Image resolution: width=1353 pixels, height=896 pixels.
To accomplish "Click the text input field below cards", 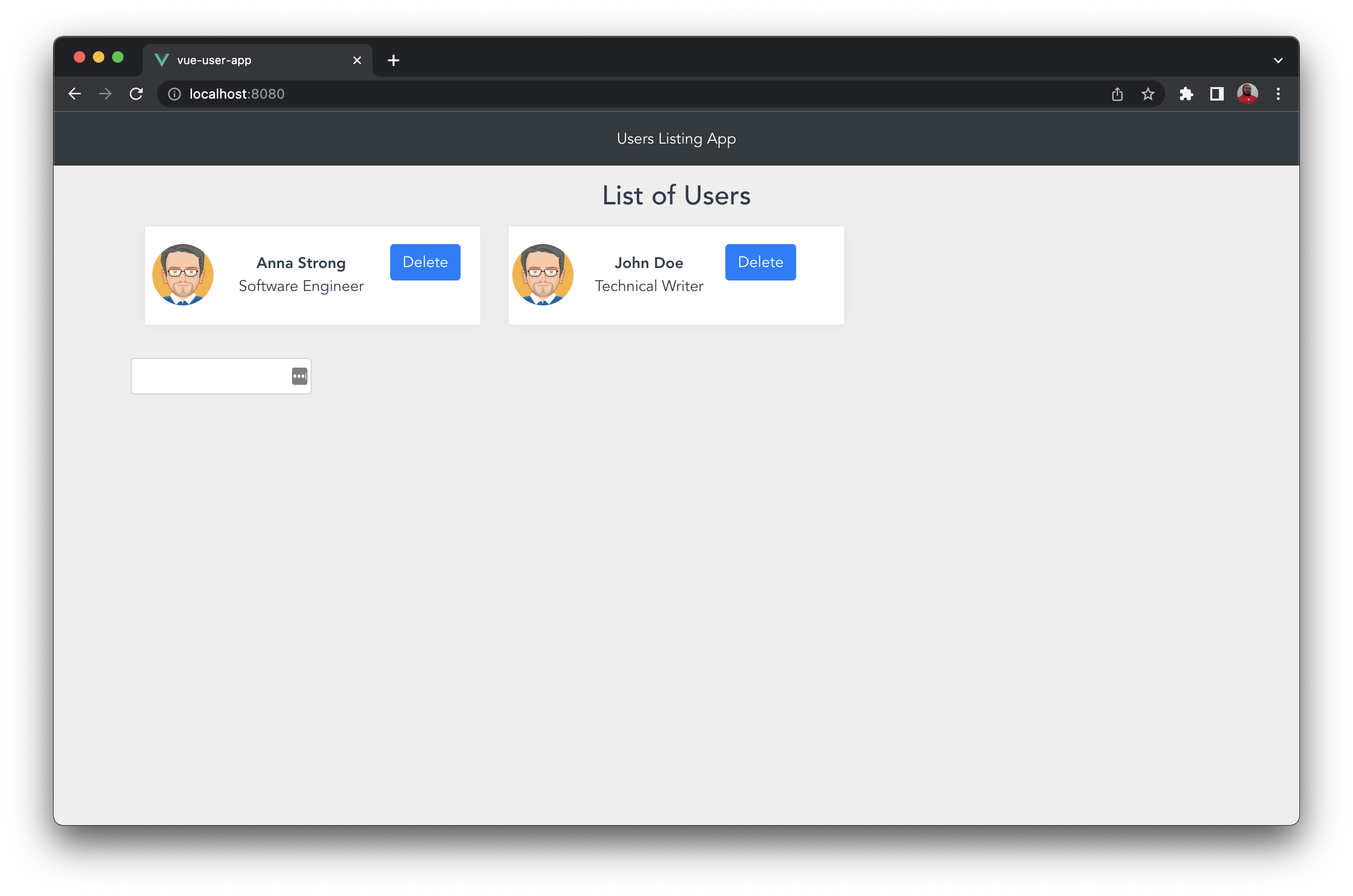I will pos(209,376).
